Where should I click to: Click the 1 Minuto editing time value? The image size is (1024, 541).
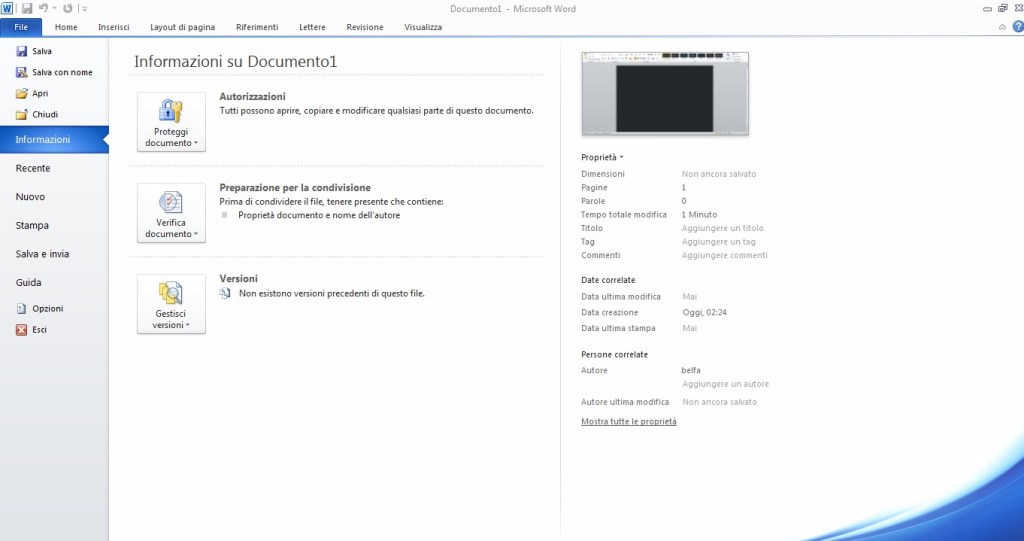699,214
